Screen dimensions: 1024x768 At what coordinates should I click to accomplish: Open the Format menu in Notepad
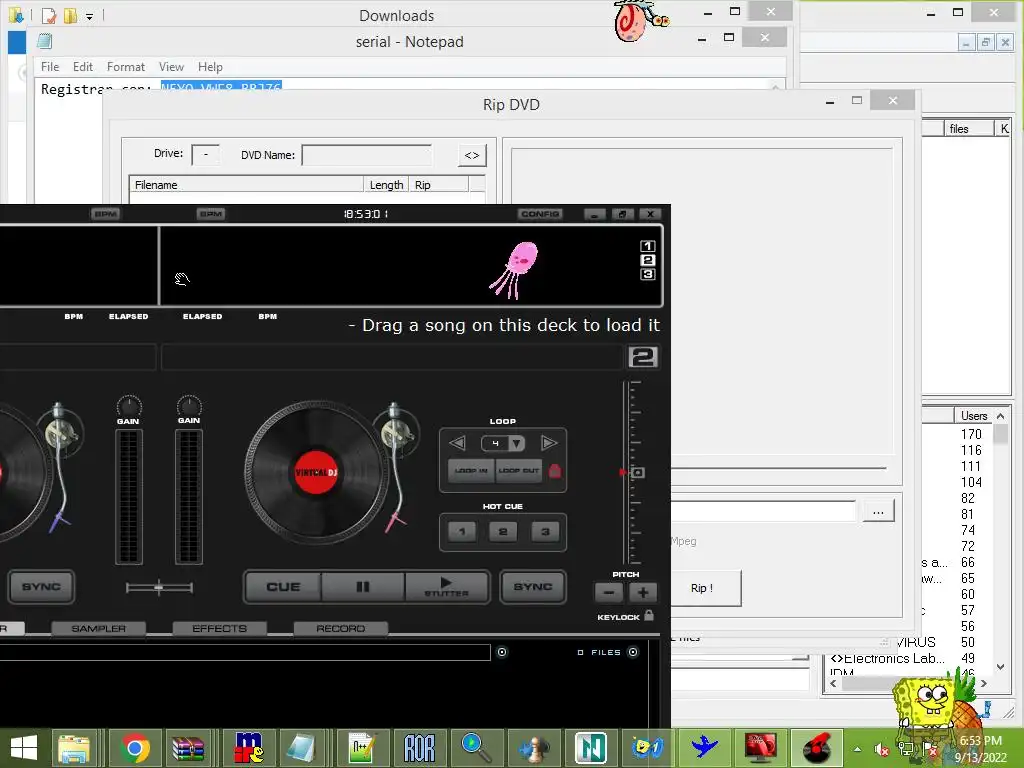(x=125, y=67)
